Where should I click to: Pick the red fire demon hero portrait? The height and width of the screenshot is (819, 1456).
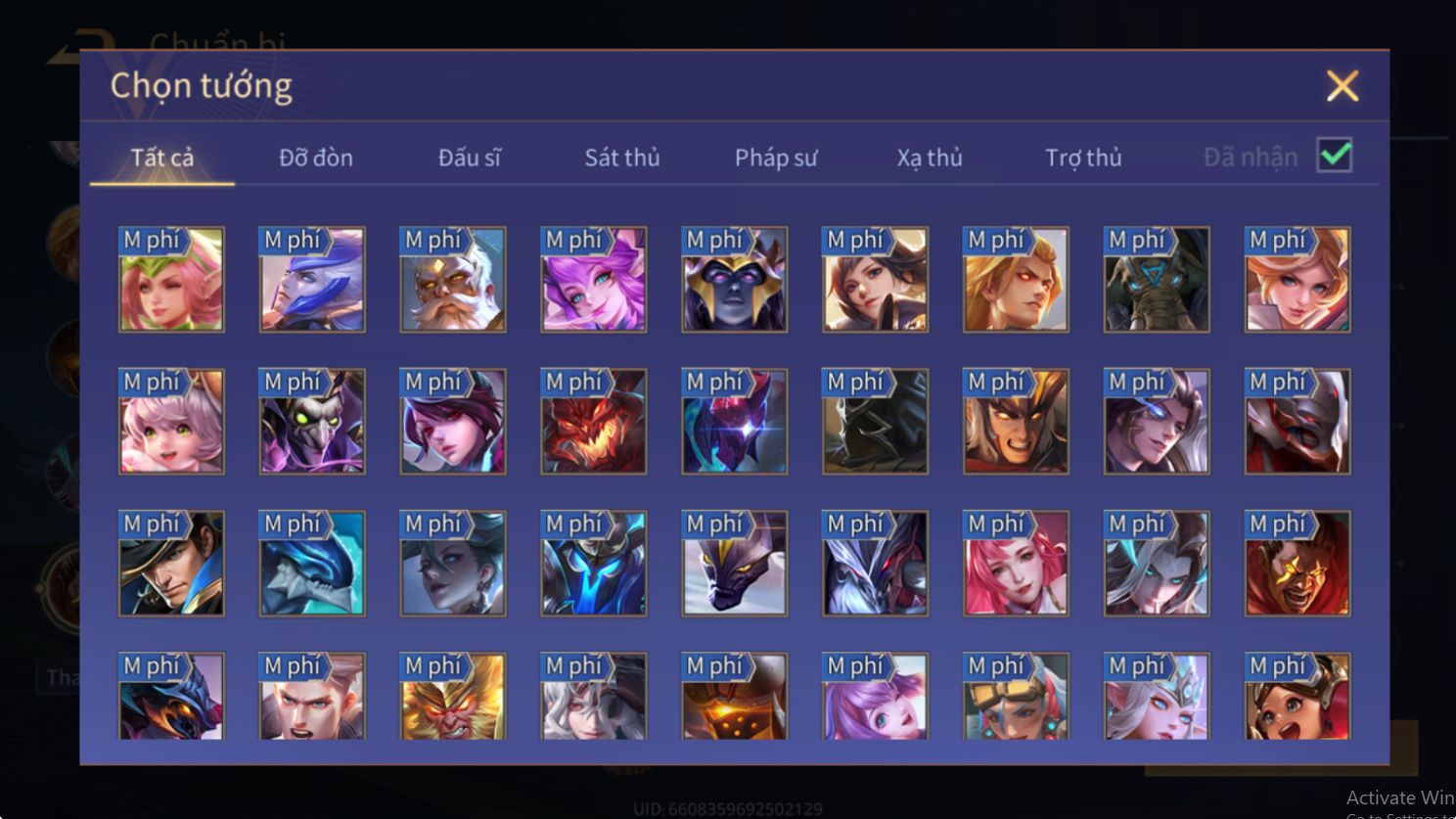594,422
